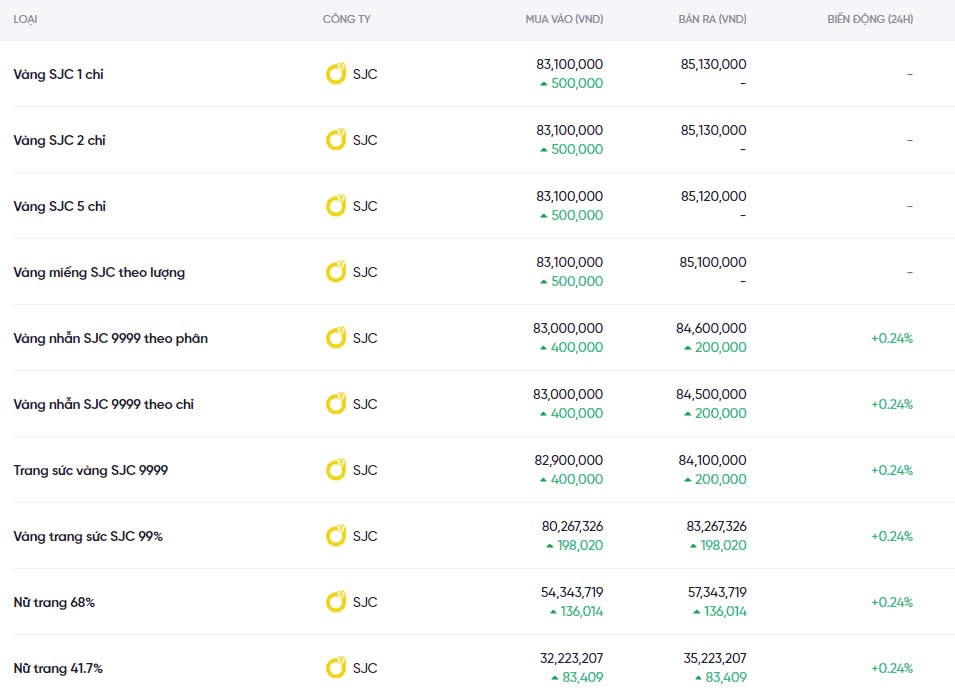The height and width of the screenshot is (697, 955).
Task: Select SJC logo in Trang sức vàng SJC 9999 row
Action: coord(336,470)
